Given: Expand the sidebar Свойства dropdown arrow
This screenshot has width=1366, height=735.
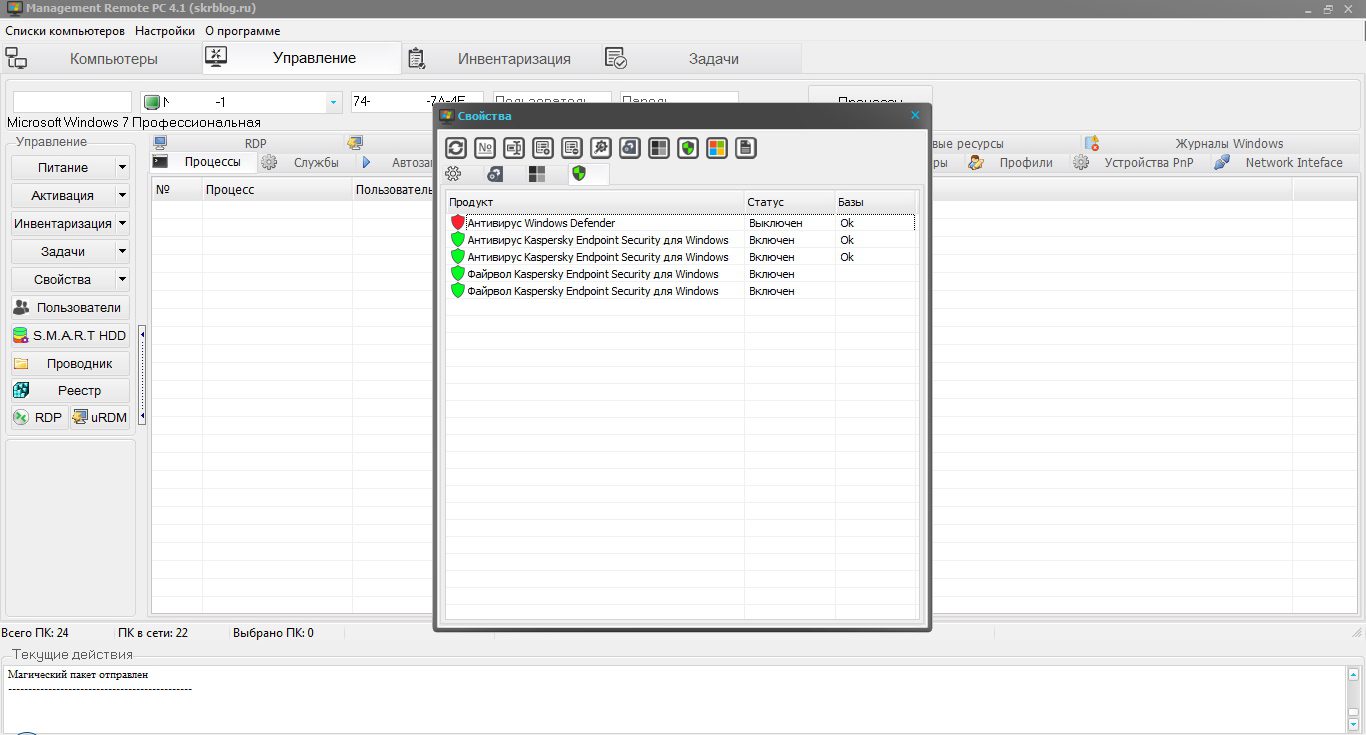Looking at the screenshot, I should pos(122,279).
